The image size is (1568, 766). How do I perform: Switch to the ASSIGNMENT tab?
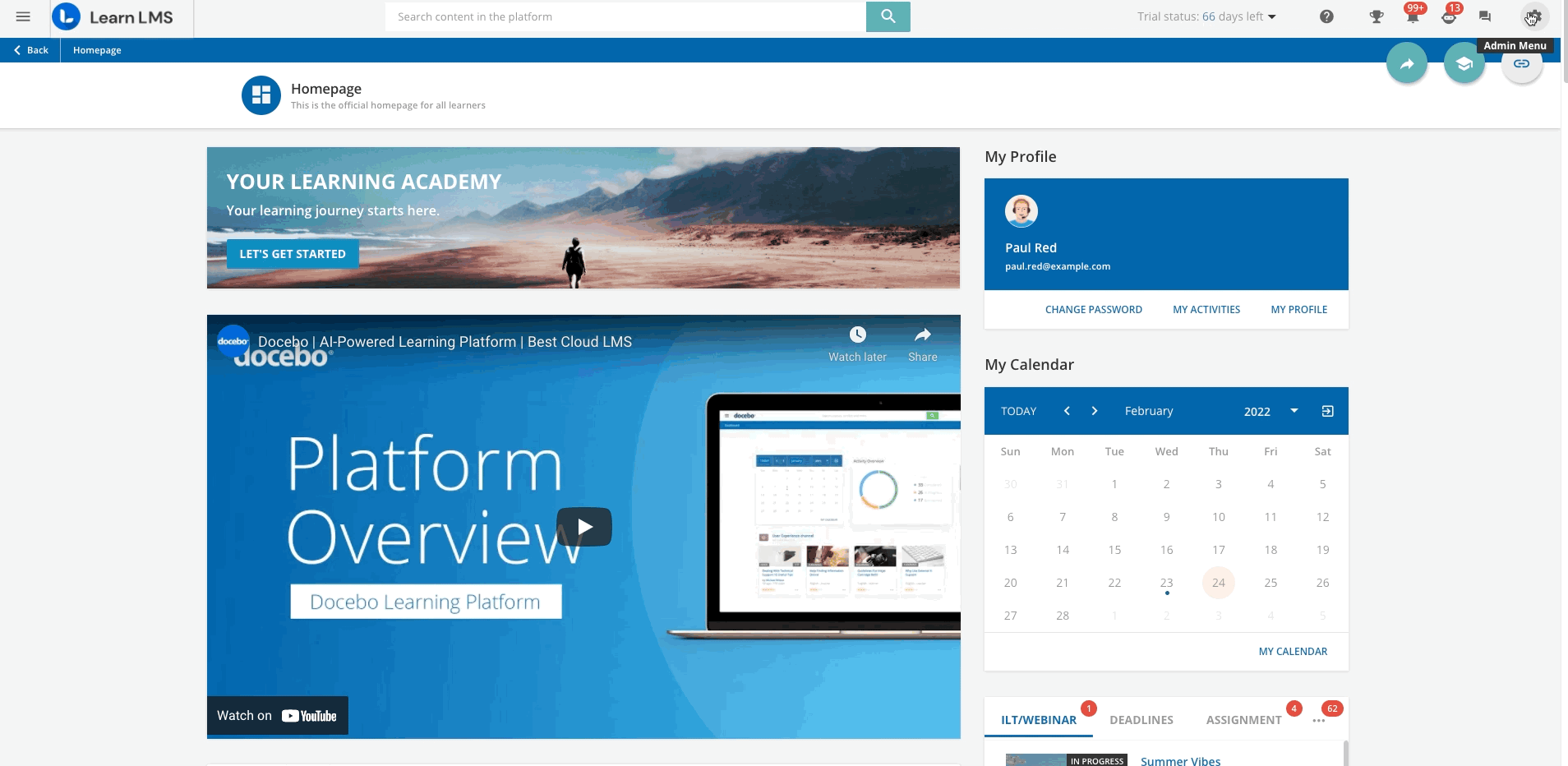1243,720
